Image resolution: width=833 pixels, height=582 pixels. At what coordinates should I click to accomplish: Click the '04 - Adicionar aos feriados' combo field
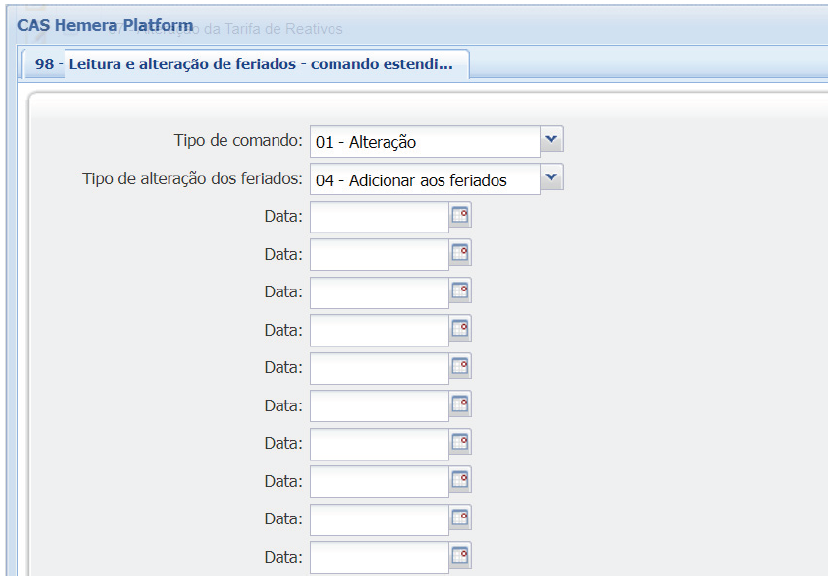(x=424, y=180)
